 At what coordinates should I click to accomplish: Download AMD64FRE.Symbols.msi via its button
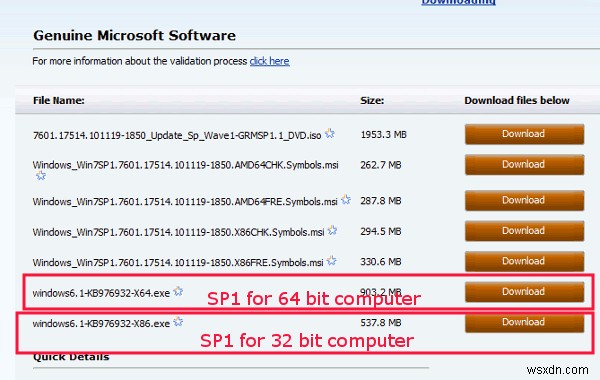pyautogui.click(x=524, y=200)
